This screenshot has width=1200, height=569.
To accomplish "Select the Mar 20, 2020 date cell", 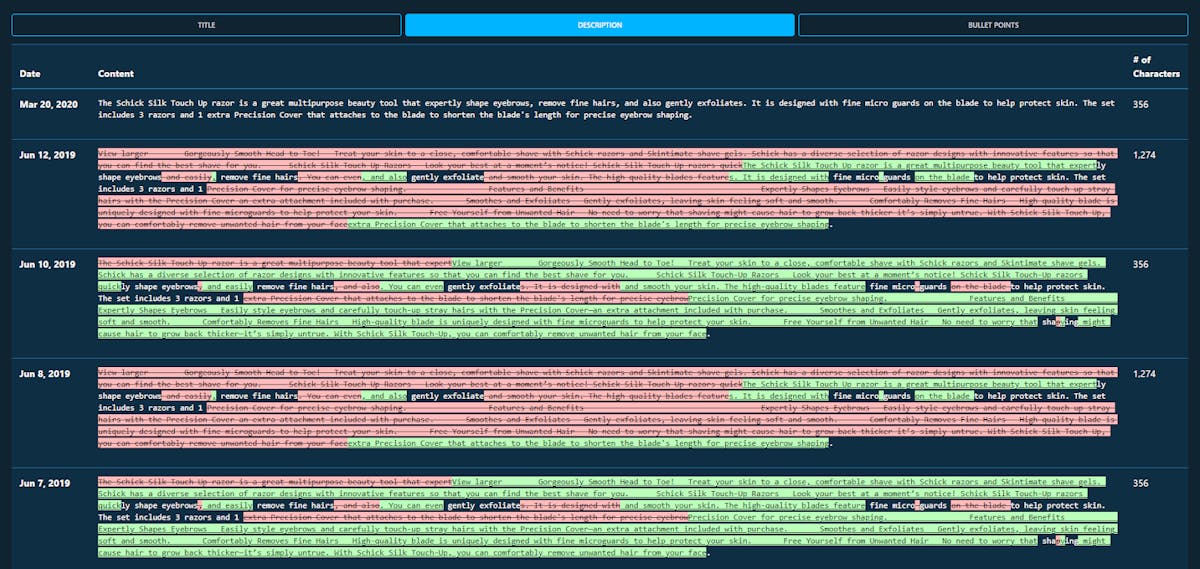I will click(x=48, y=103).
